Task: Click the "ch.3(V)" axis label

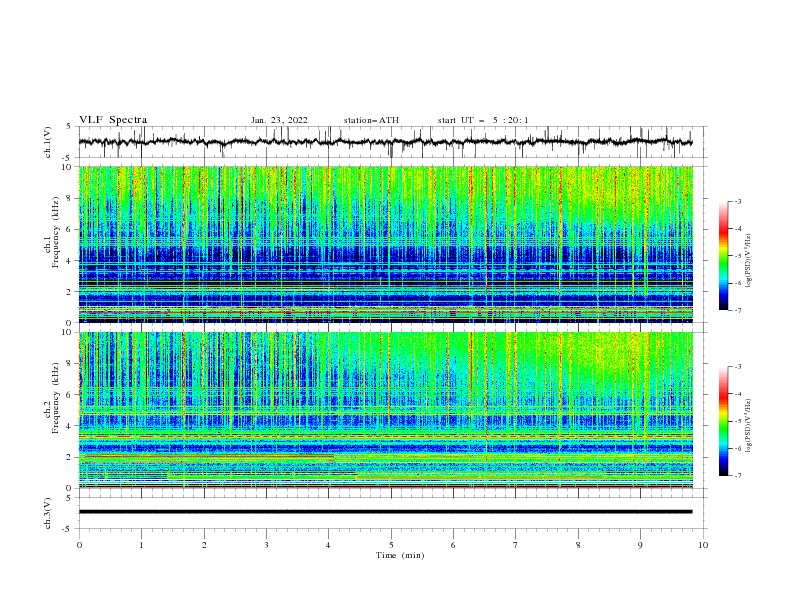Action: [x=48, y=513]
